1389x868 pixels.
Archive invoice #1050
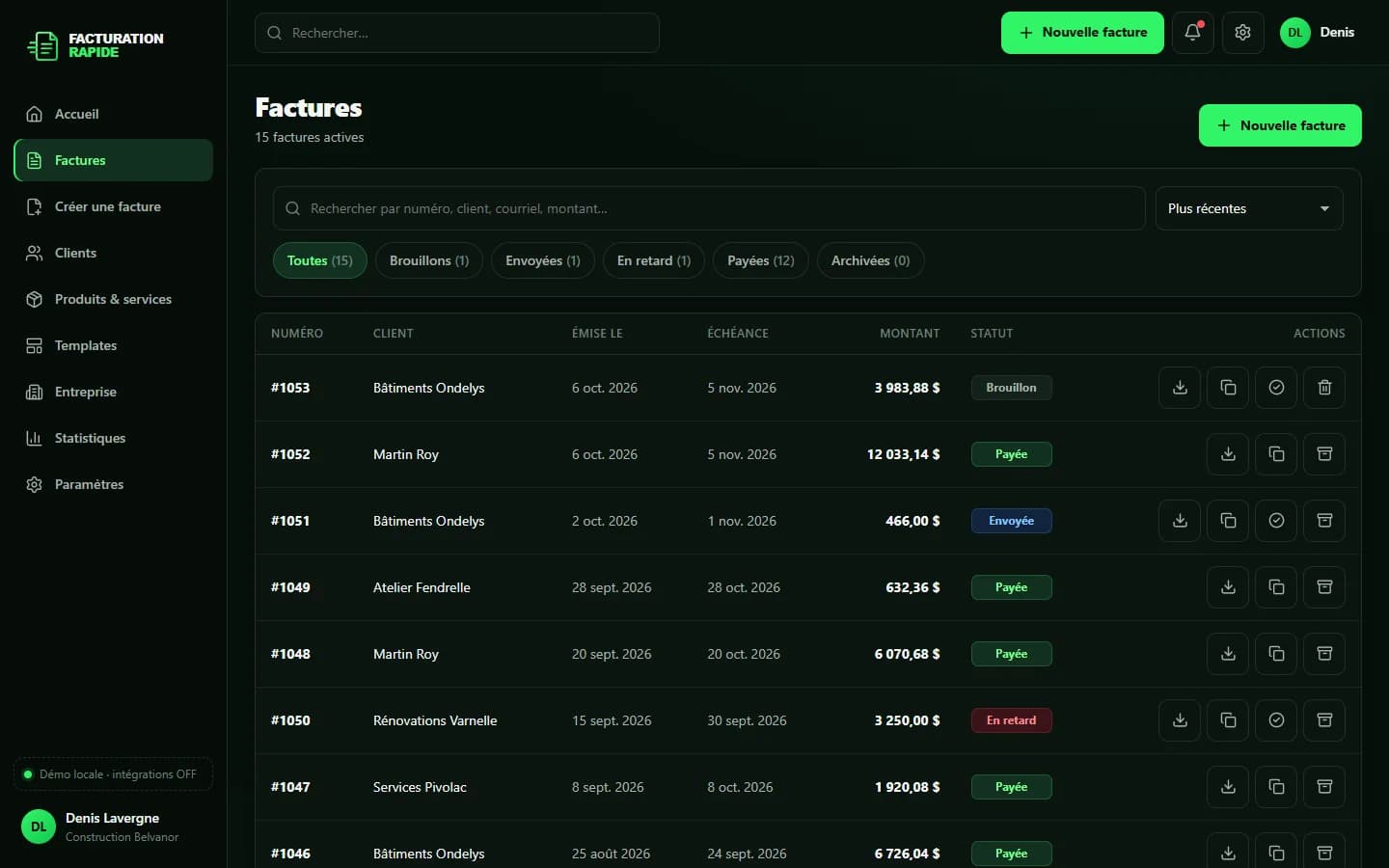click(1324, 720)
